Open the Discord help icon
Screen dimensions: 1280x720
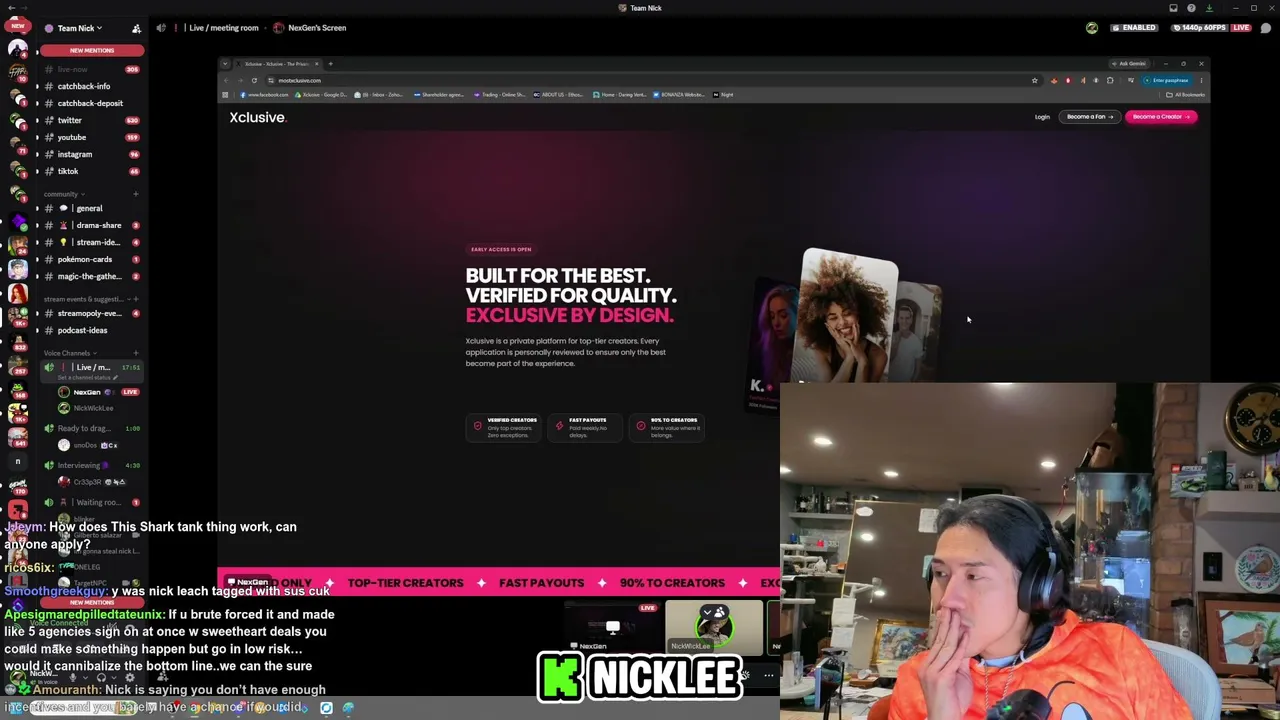click(x=1191, y=8)
